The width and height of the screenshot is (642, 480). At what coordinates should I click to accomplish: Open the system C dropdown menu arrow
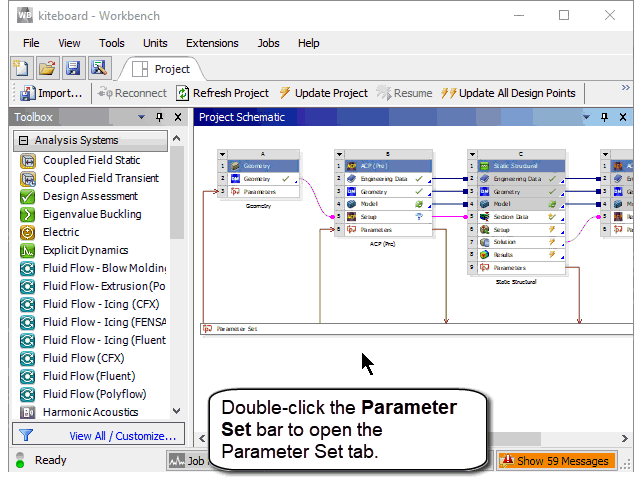[x=472, y=154]
